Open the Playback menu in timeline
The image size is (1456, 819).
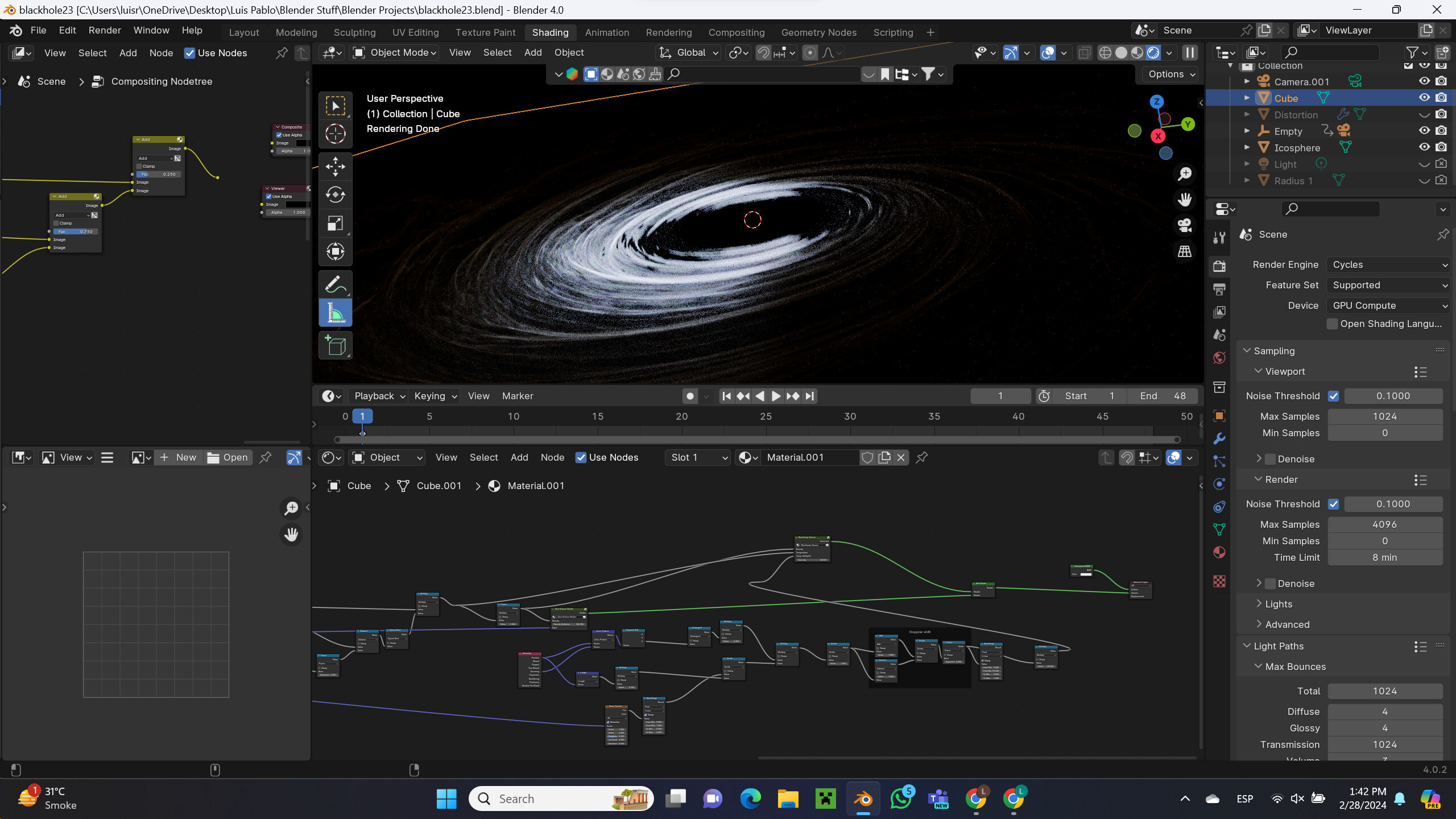(379, 396)
